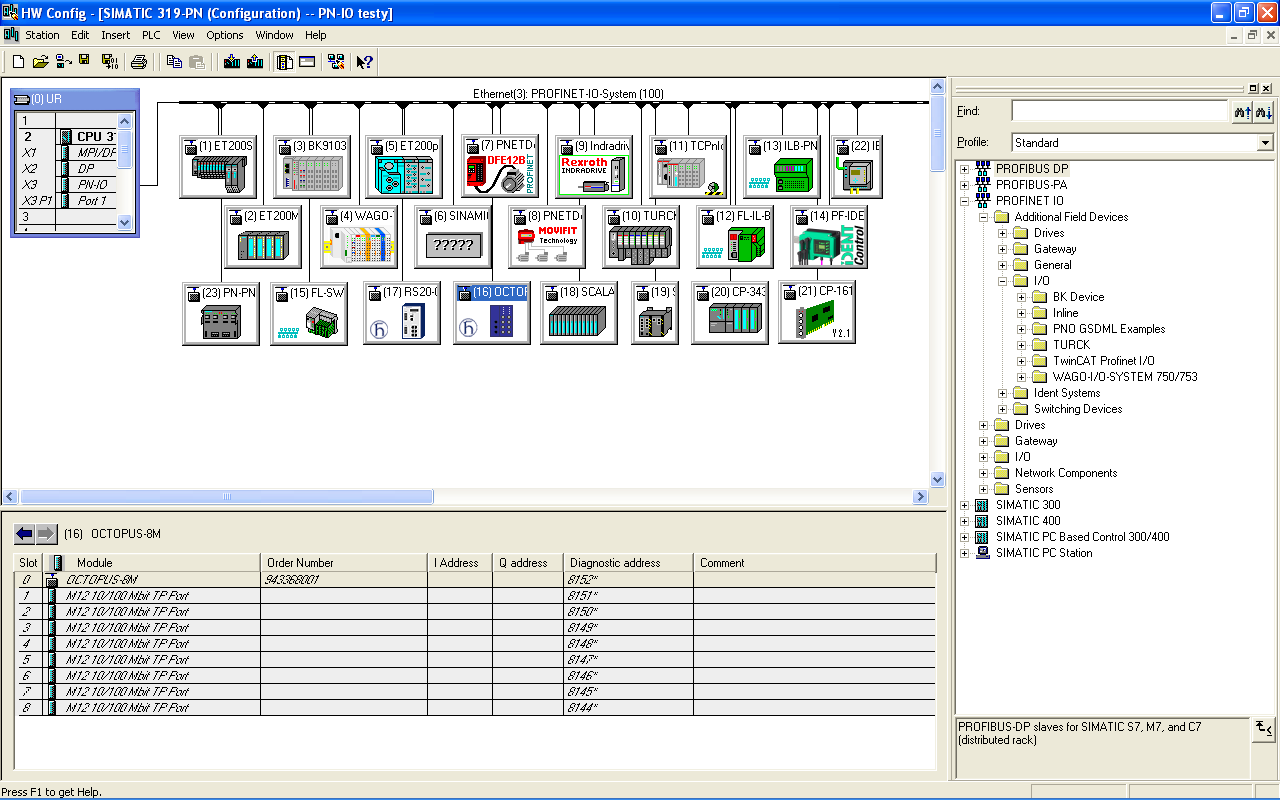Navigate back with the left arrow button

click(25, 533)
